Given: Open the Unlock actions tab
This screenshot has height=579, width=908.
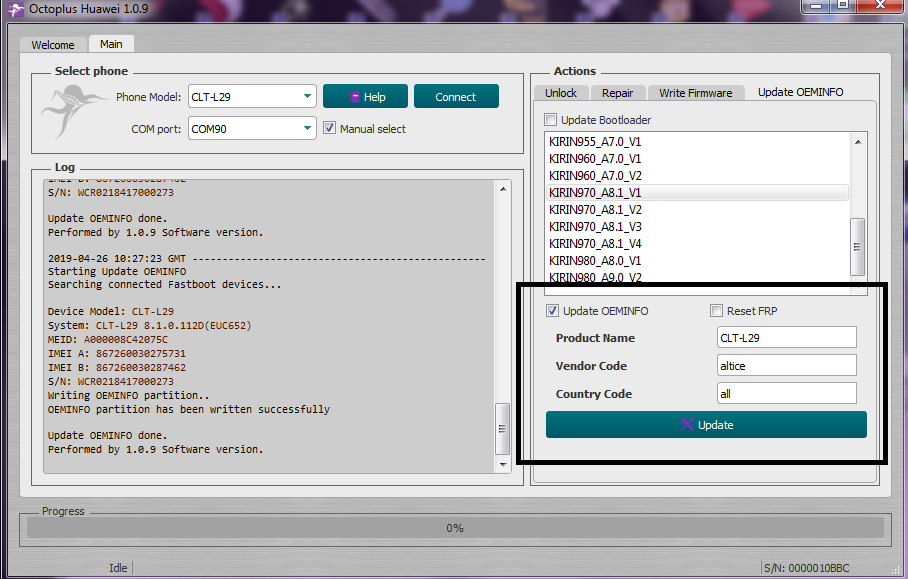Looking at the screenshot, I should tap(561, 93).
